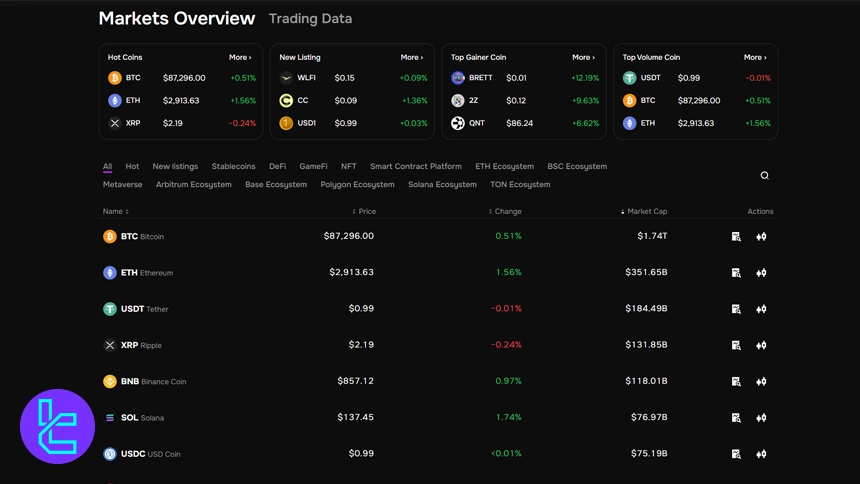Click the Bitcoin coin icon in the table

[x=110, y=237]
